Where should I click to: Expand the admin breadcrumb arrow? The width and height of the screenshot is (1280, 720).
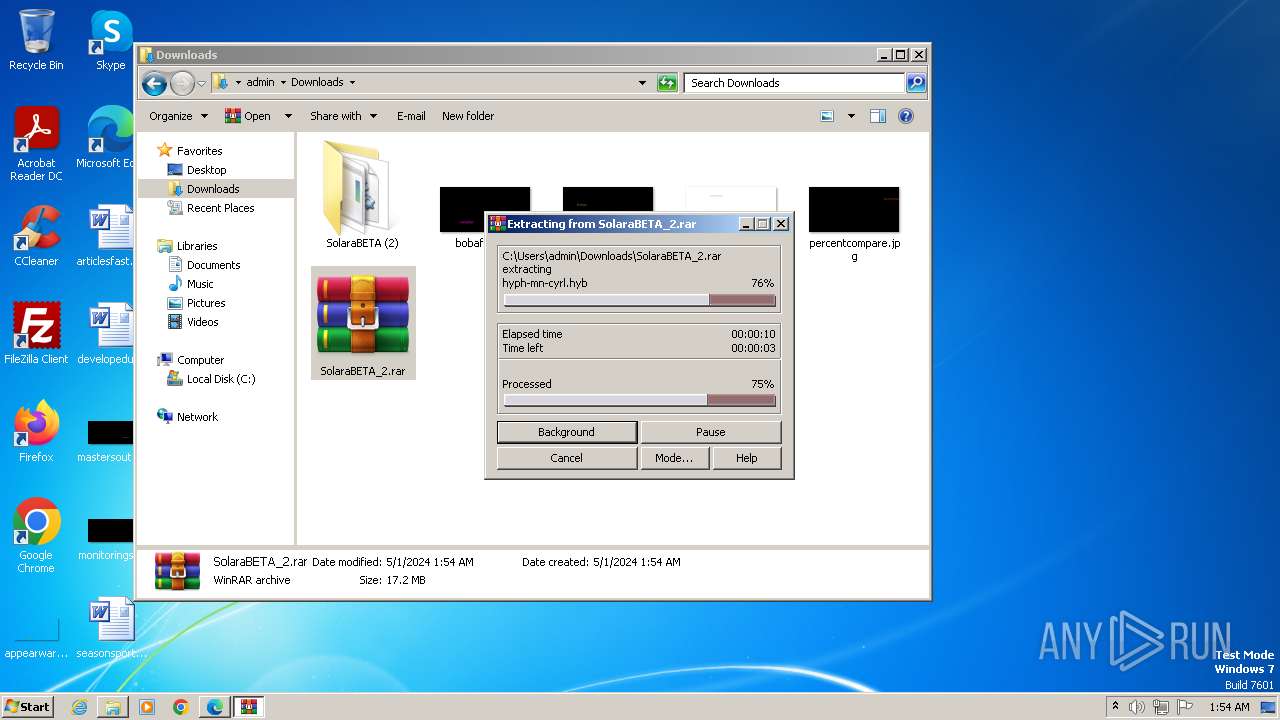tap(282, 83)
